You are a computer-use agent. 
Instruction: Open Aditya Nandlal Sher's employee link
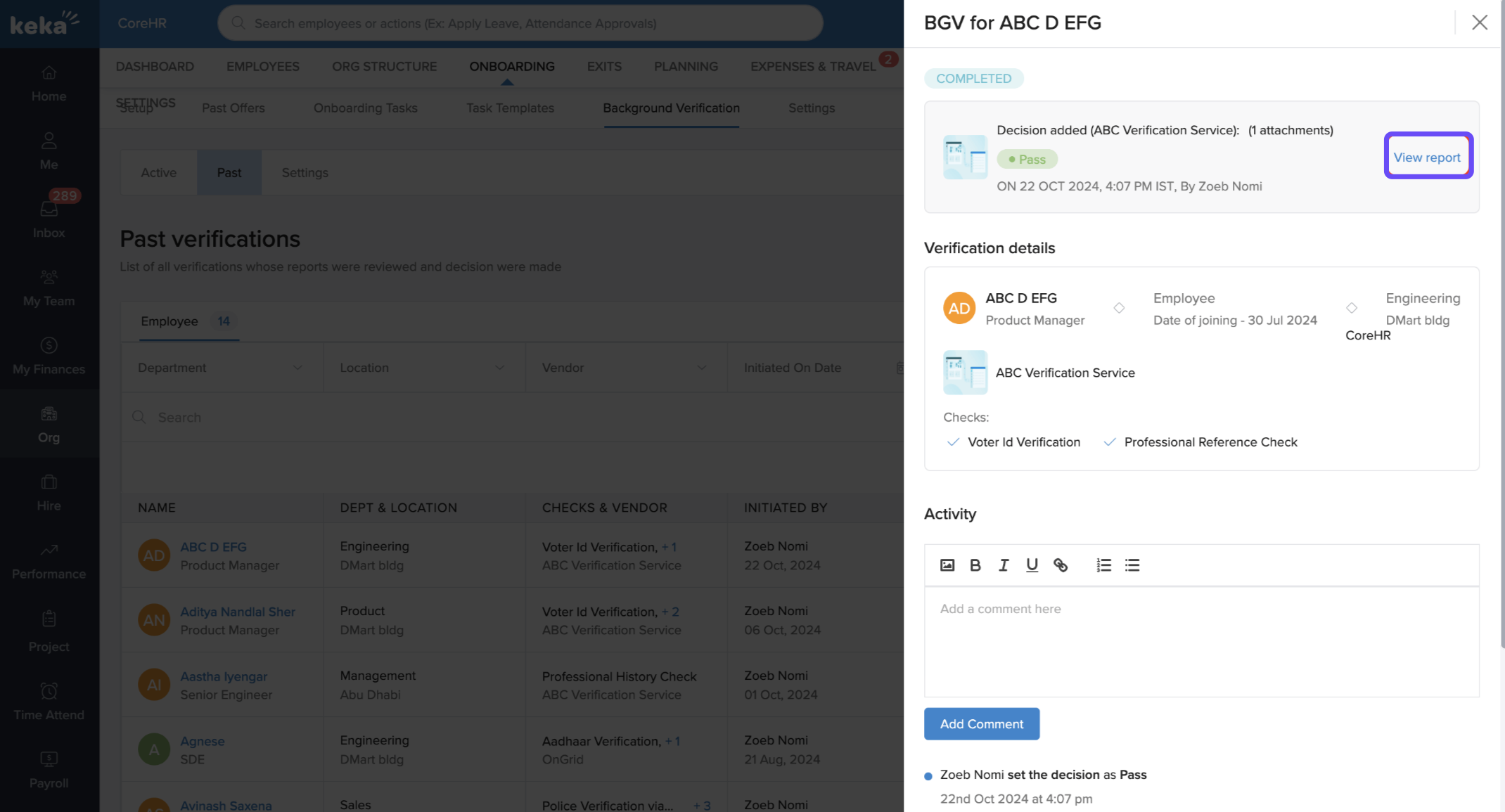[x=238, y=612]
